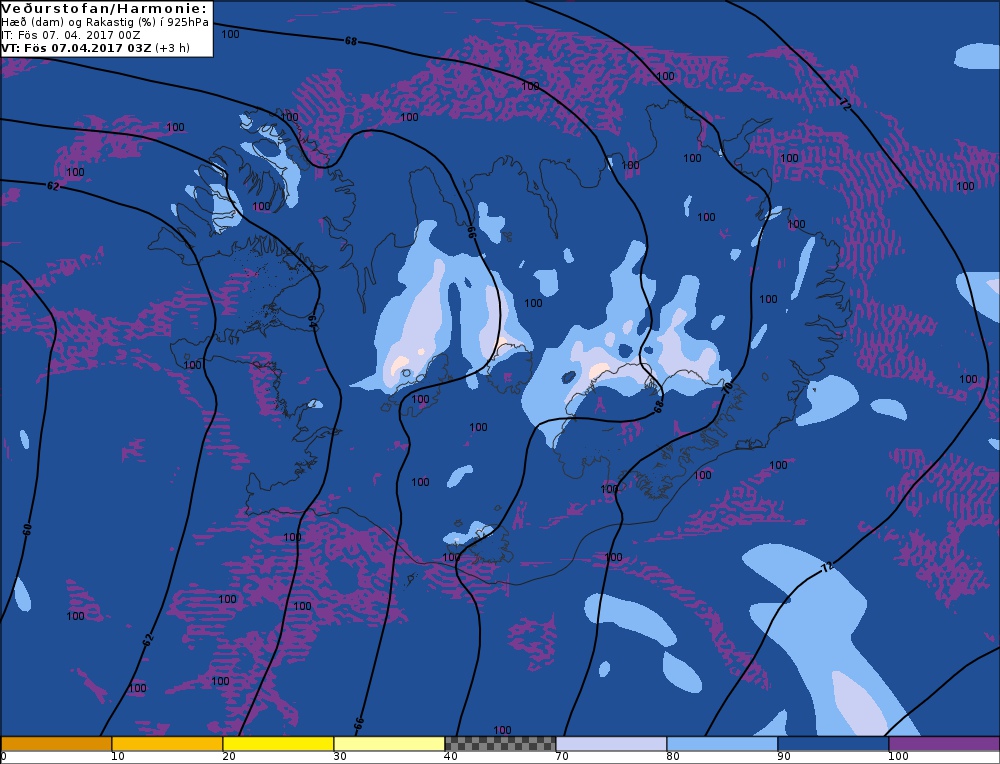Click the 30-40 pale yellow legend swatch
This screenshot has width=1000, height=764.
pyautogui.click(x=389, y=744)
